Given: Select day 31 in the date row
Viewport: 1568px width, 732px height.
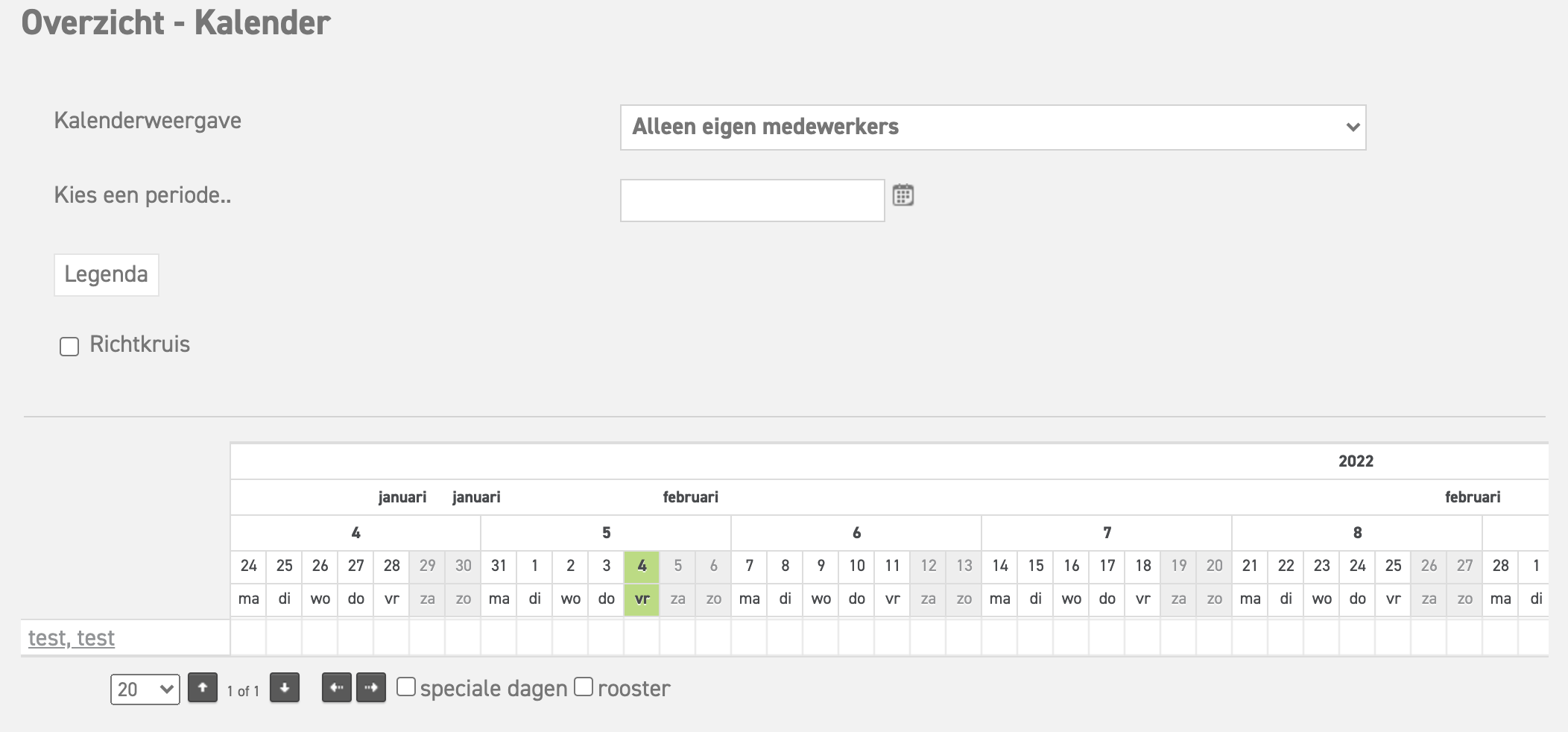Looking at the screenshot, I should [x=499, y=566].
